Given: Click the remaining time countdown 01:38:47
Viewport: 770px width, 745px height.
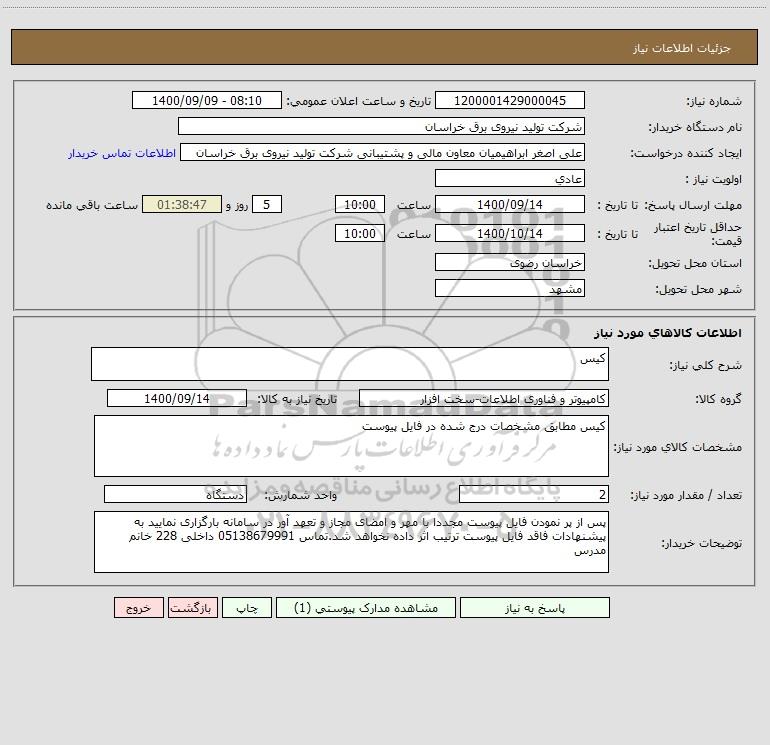Looking at the screenshot, I should click(182, 204).
